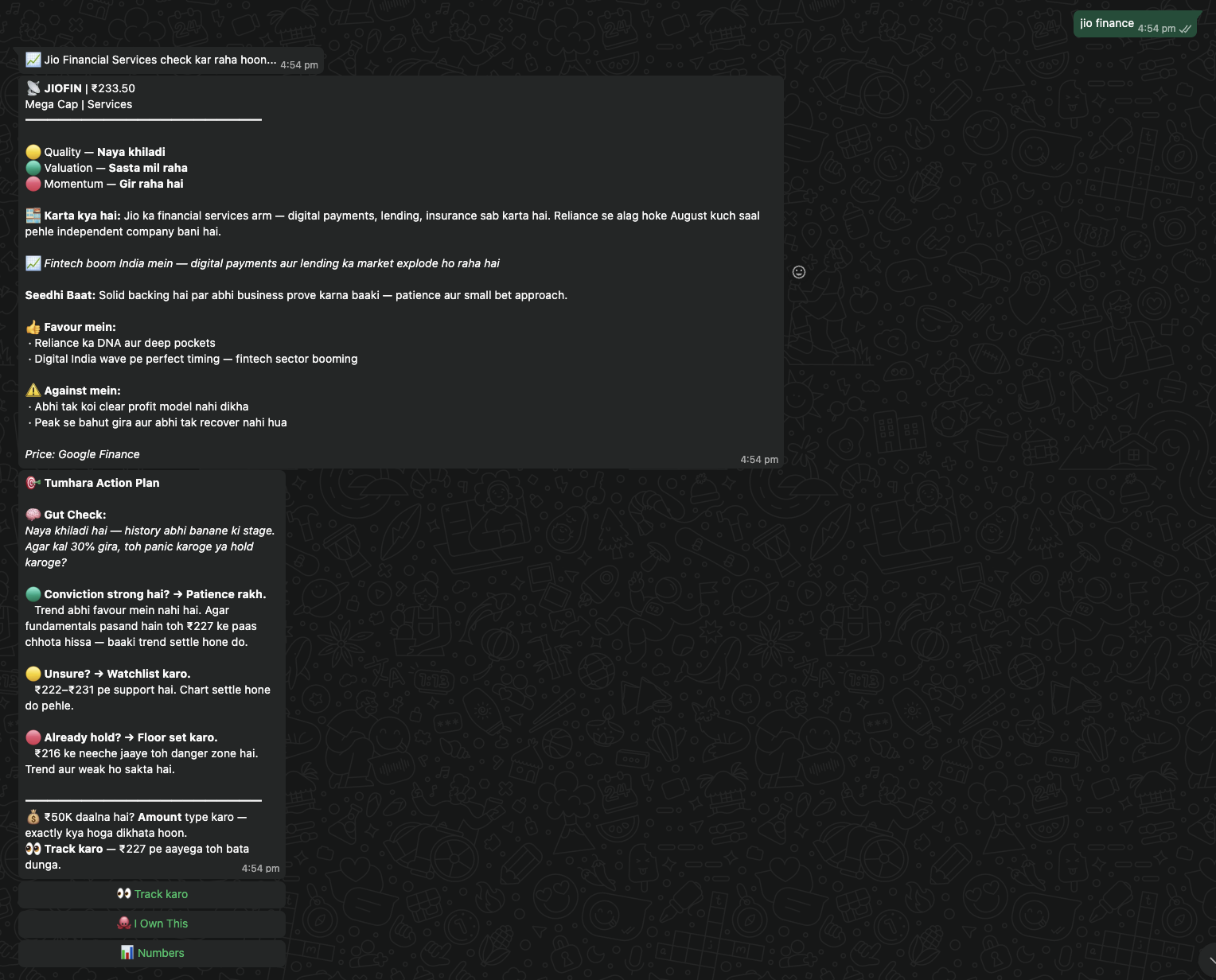Click the scroll-to-bottom chevron at corner
Screen dimensions: 1216x980
coord(1210,961)
